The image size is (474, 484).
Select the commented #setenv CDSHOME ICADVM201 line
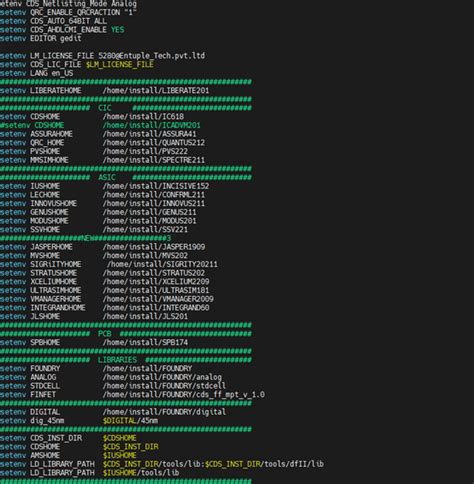tap(100, 125)
